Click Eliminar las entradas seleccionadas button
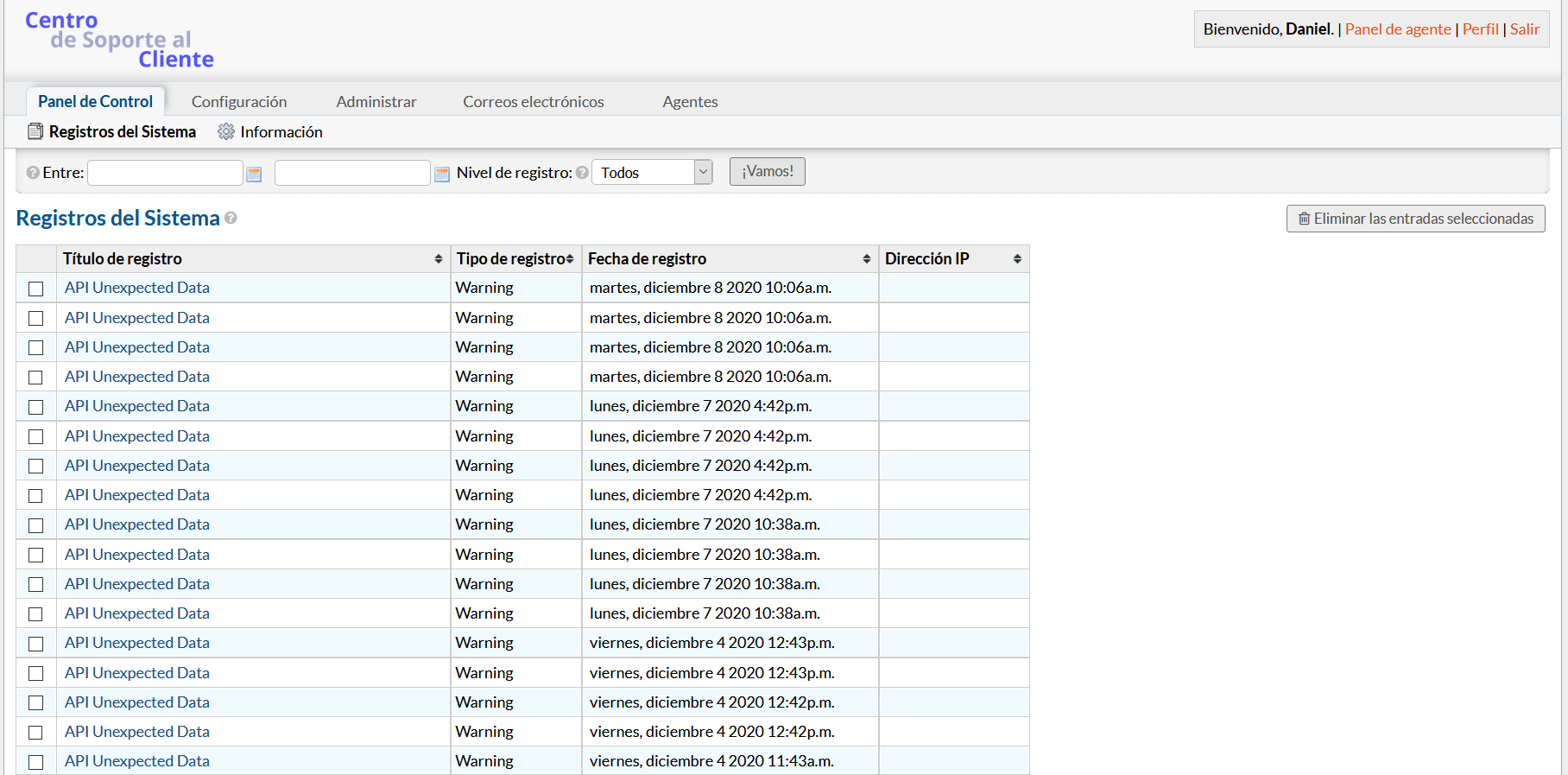Viewport: 1568px width, 775px height. (1415, 219)
